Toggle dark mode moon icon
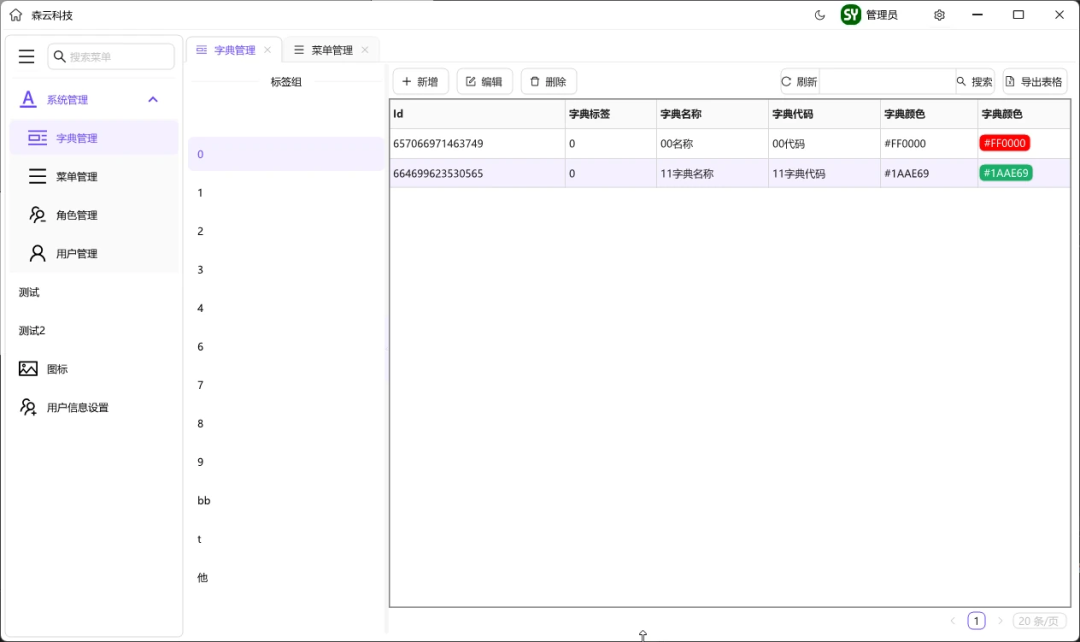Viewport: 1080px width, 642px height. [820, 15]
